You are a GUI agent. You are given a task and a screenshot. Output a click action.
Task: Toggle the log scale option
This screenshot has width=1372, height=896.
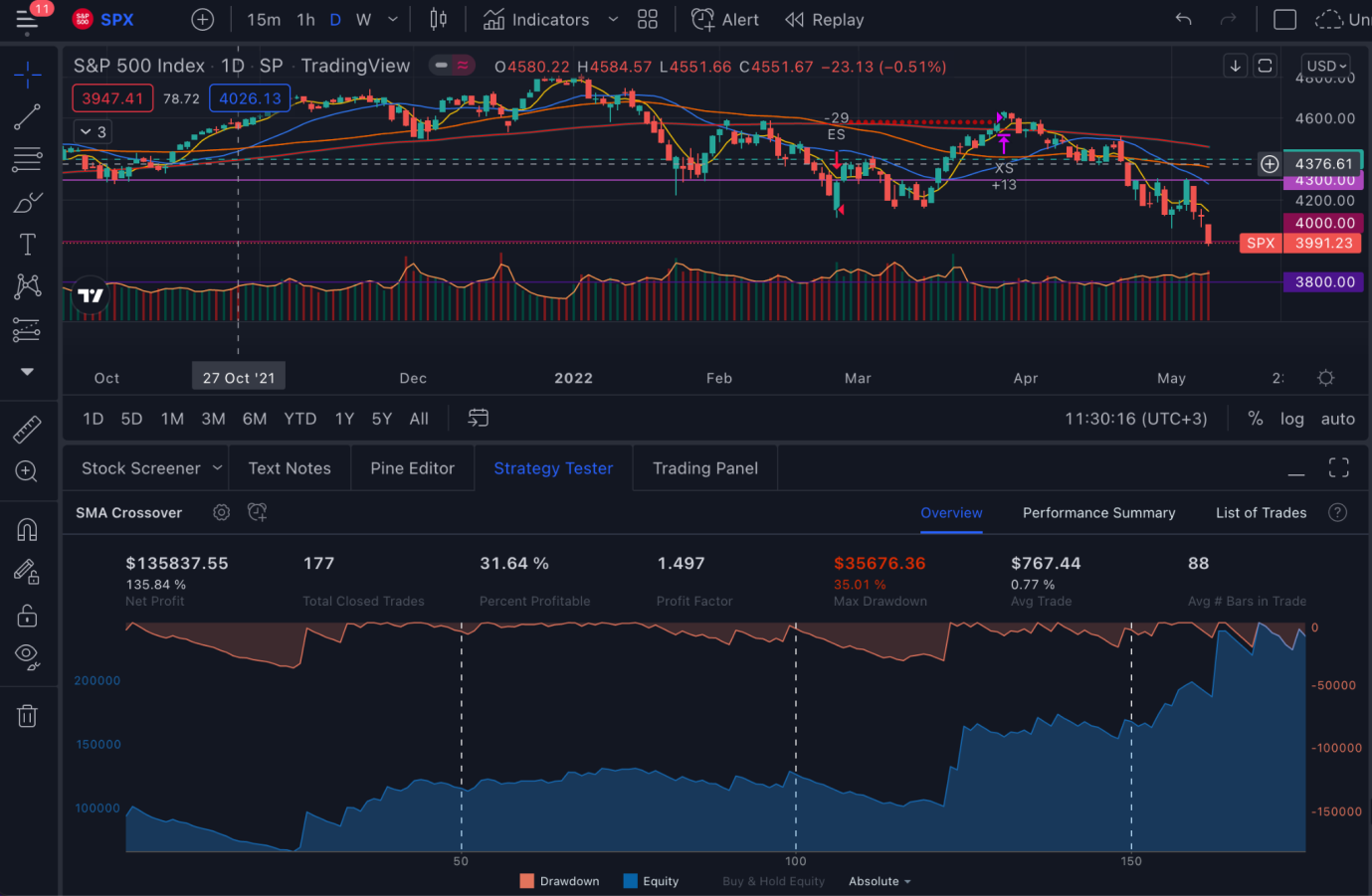1291,419
